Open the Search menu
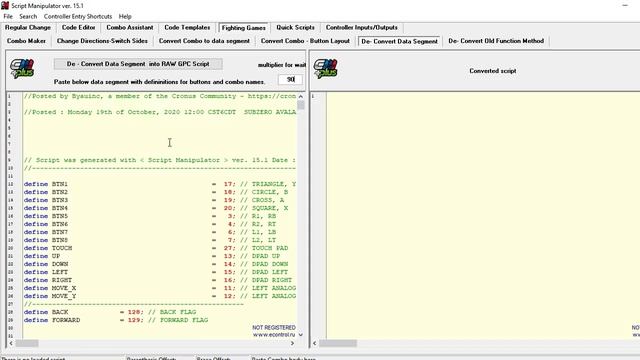 (x=28, y=16)
